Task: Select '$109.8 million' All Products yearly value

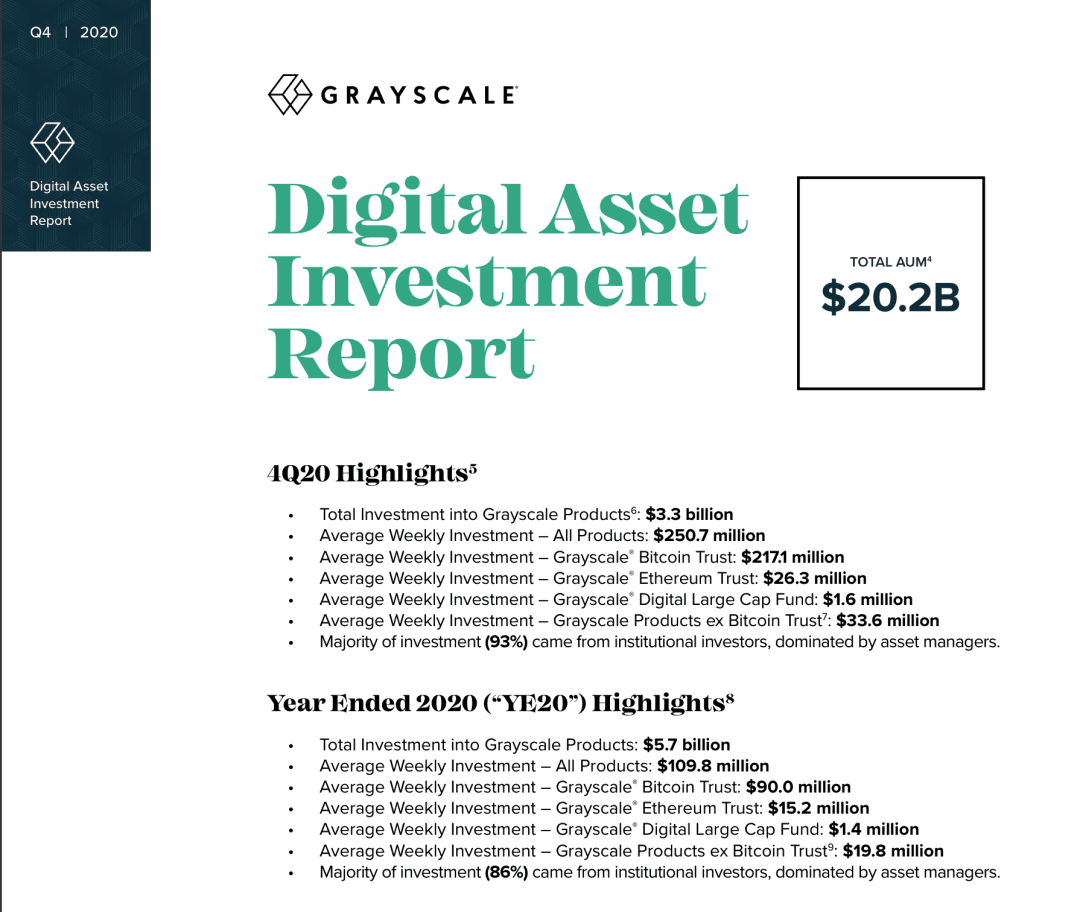Action: (714, 767)
